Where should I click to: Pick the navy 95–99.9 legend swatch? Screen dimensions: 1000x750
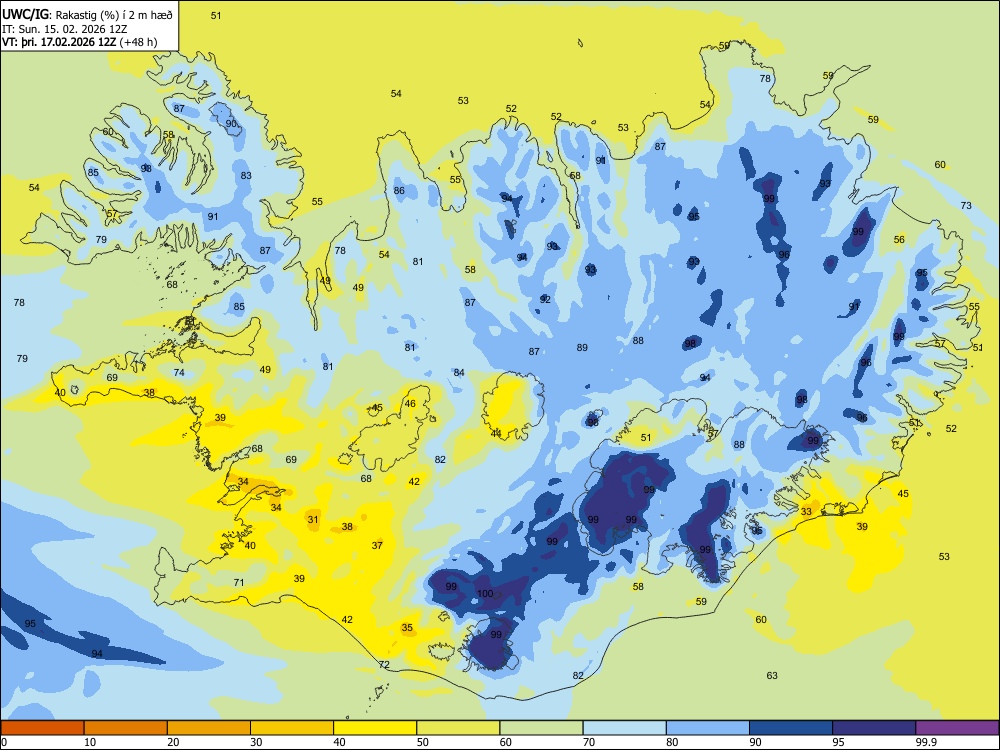(x=874, y=728)
